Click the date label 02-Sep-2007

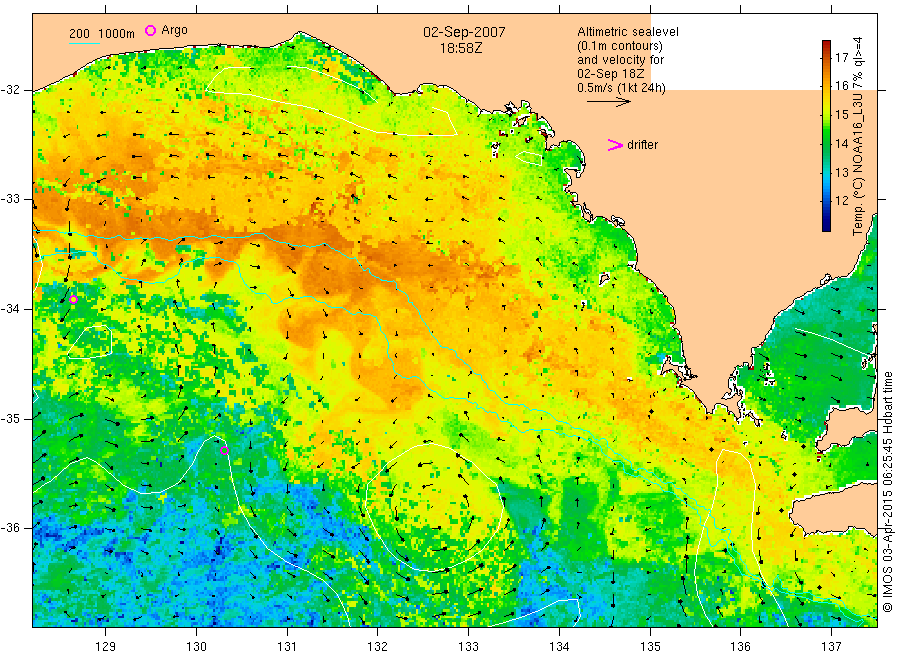click(x=464, y=32)
